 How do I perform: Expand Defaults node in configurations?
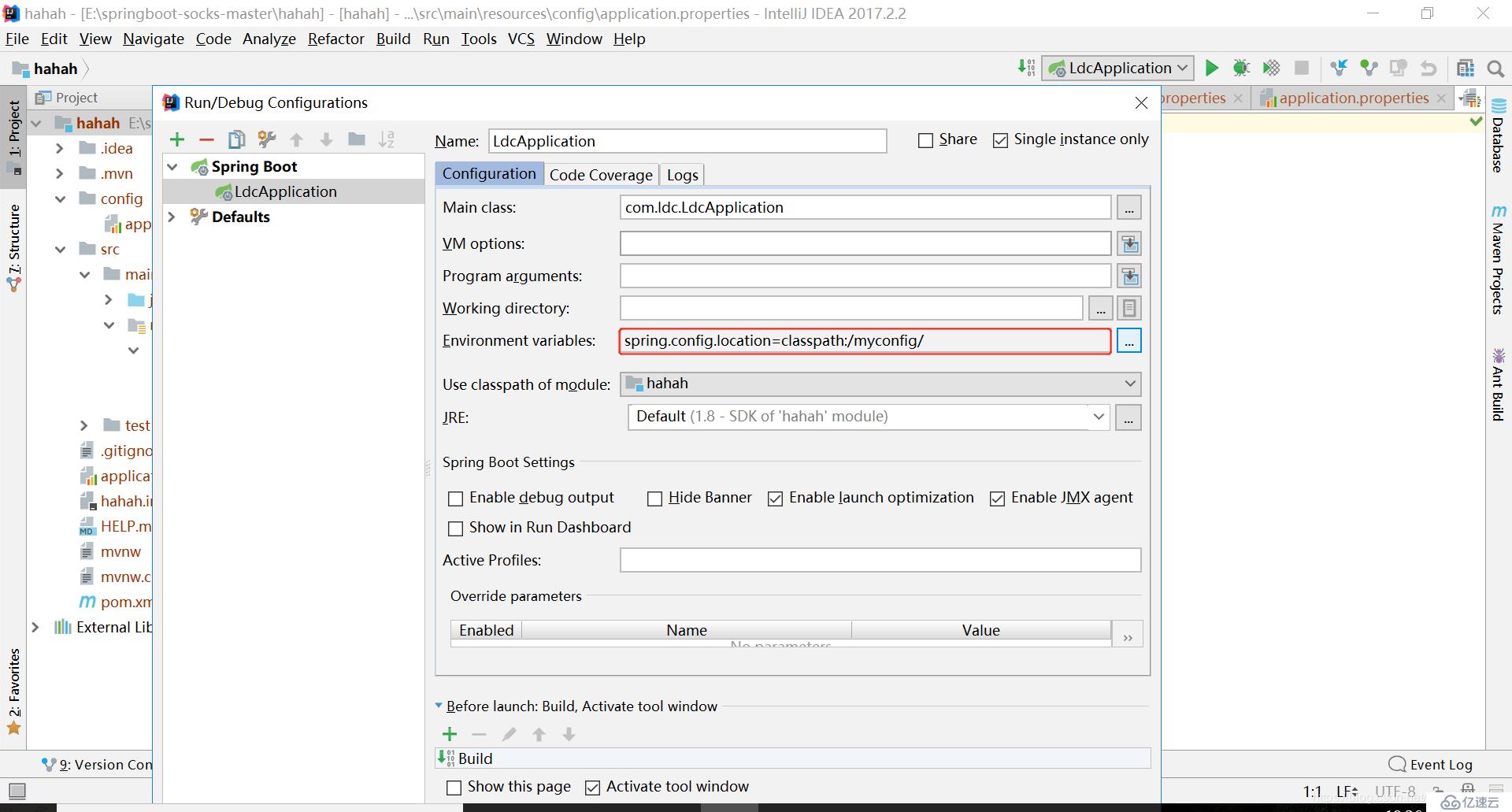[172, 217]
